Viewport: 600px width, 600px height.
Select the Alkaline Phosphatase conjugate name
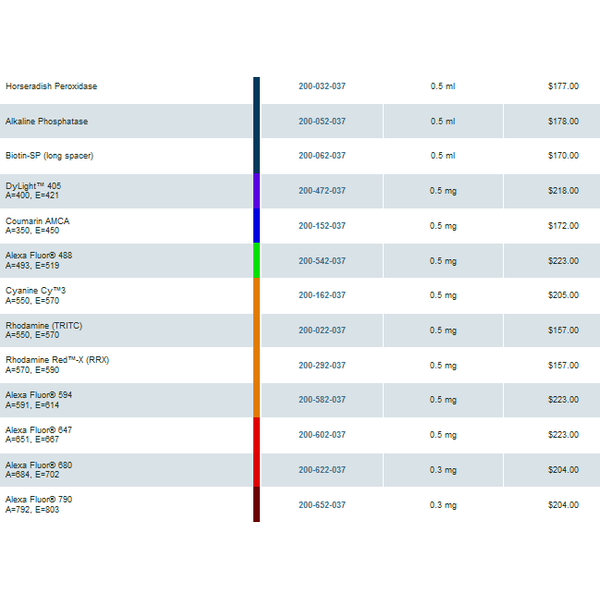(47, 121)
